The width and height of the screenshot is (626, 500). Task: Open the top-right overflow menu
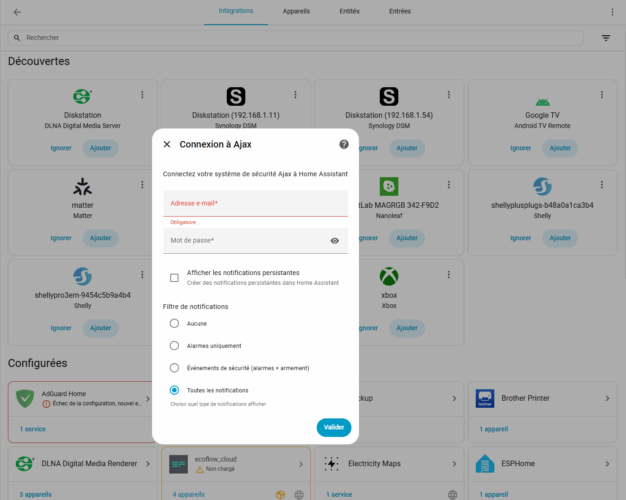click(x=612, y=12)
